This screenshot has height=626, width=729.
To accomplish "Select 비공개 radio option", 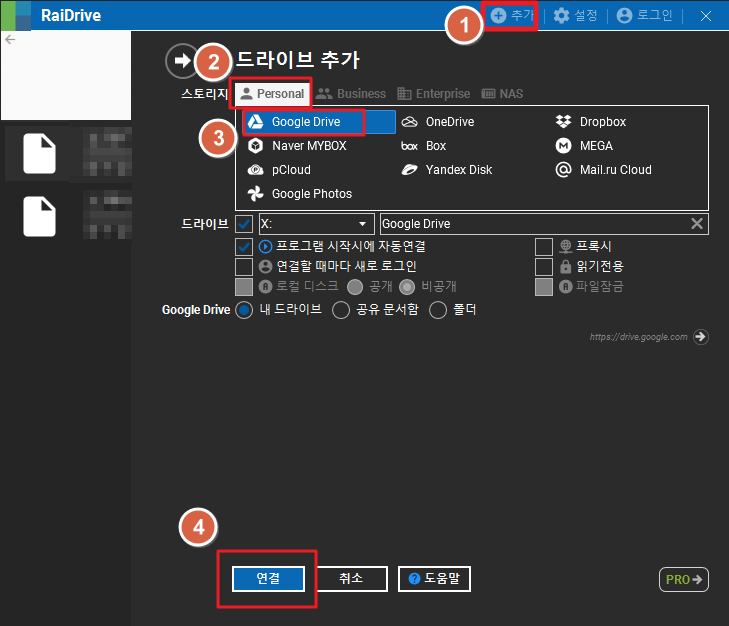I will (407, 287).
